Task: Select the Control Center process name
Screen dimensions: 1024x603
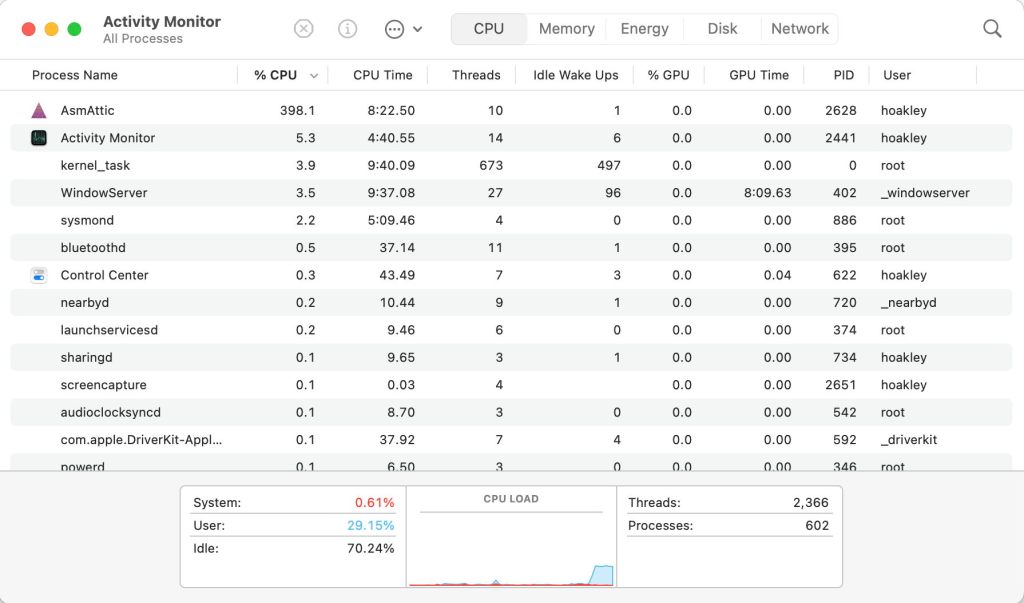Action: click(x=104, y=275)
